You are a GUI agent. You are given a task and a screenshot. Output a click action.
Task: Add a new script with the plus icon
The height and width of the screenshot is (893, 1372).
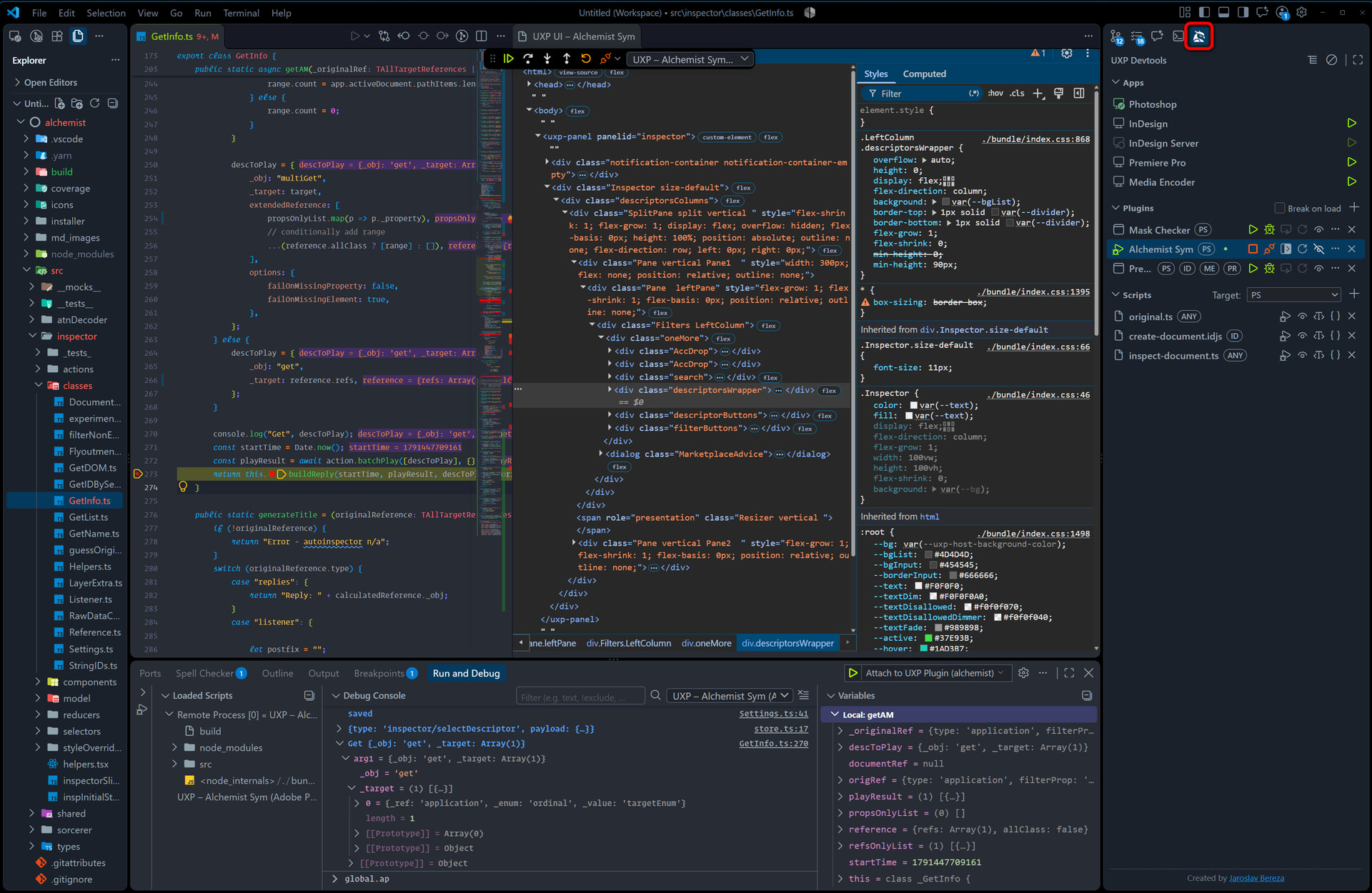[x=1354, y=294]
